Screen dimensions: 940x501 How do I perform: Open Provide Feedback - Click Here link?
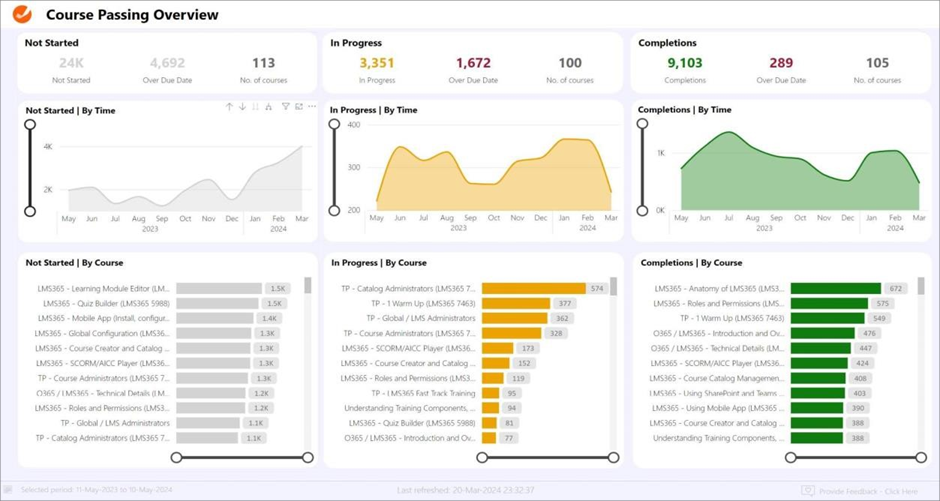coord(868,491)
